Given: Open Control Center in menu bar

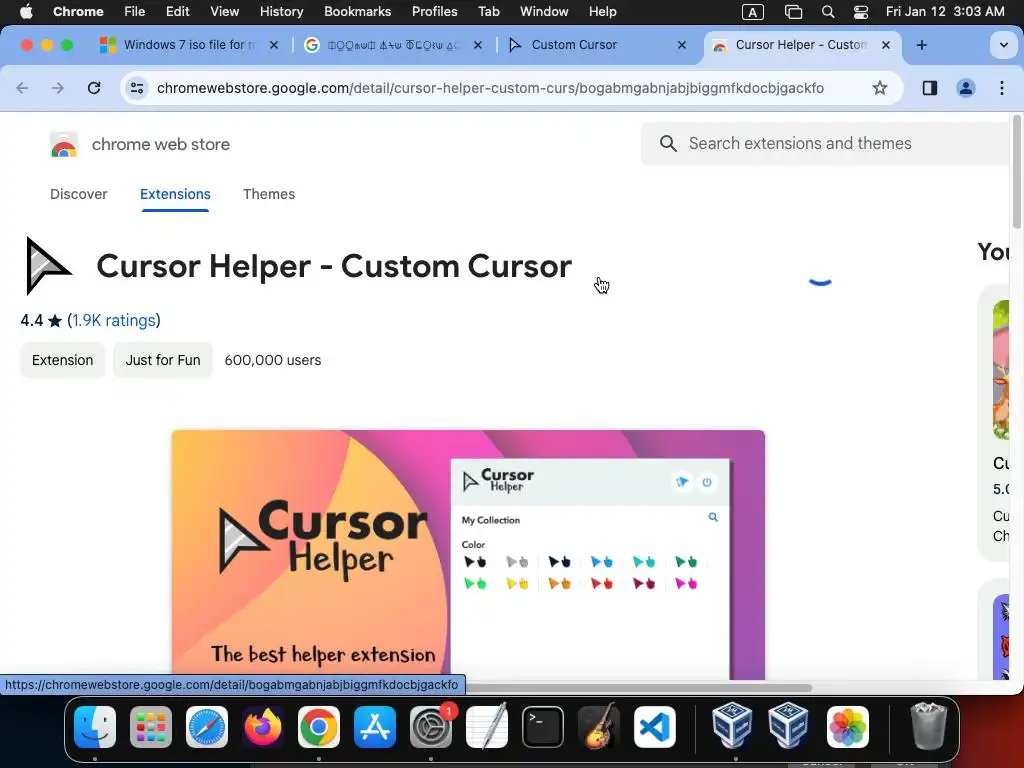Looking at the screenshot, I should (861, 12).
